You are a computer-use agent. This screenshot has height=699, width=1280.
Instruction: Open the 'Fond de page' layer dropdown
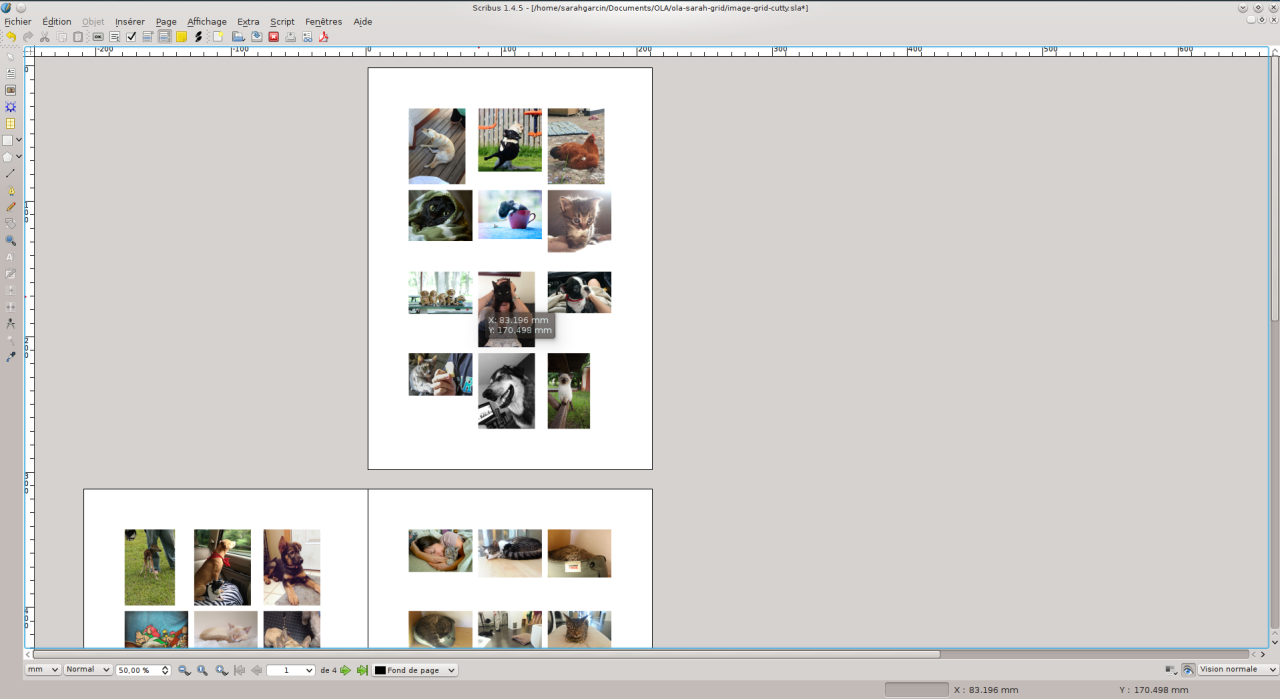pyautogui.click(x=413, y=670)
